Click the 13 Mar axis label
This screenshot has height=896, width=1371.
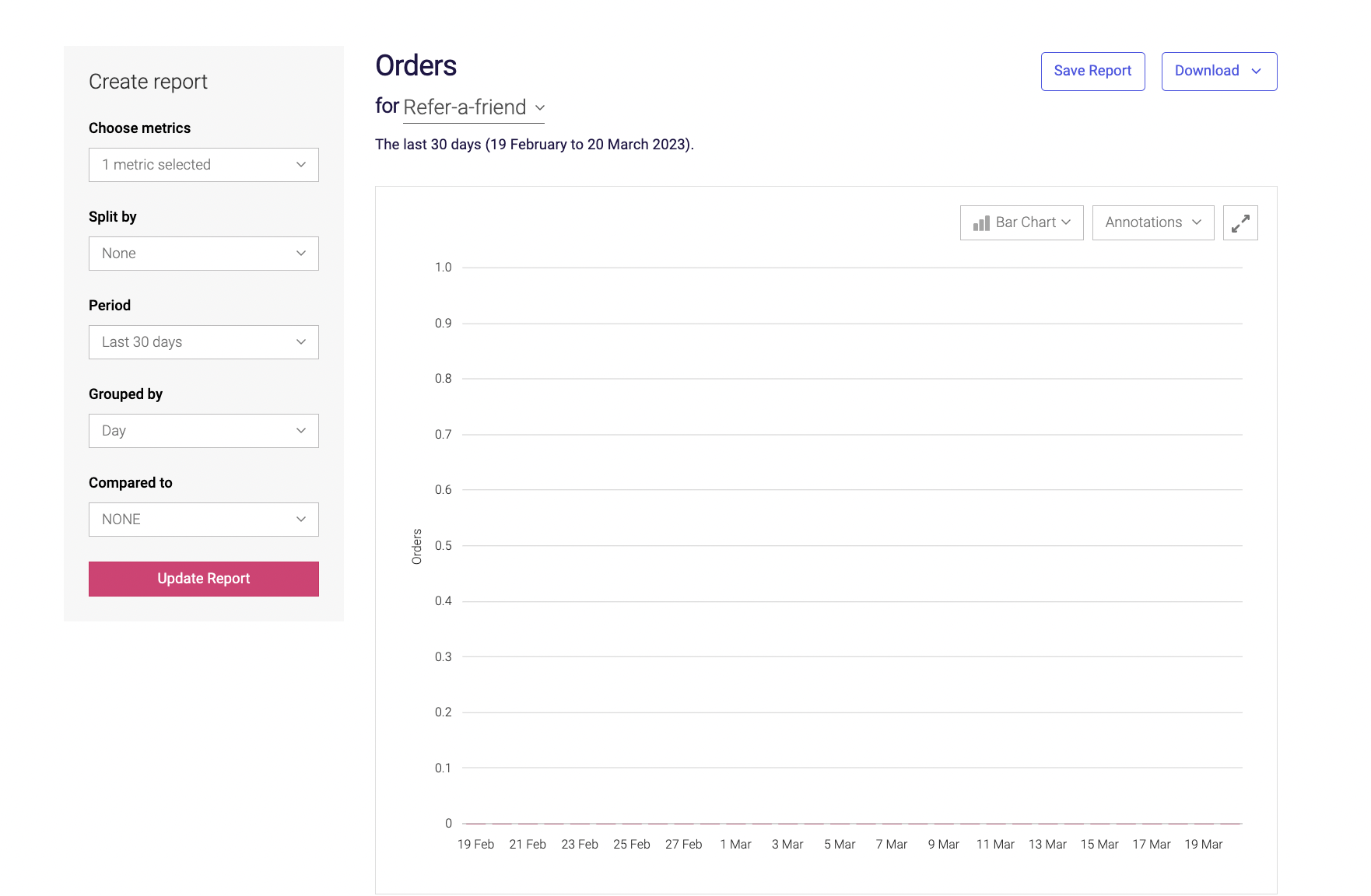pyautogui.click(x=1047, y=845)
